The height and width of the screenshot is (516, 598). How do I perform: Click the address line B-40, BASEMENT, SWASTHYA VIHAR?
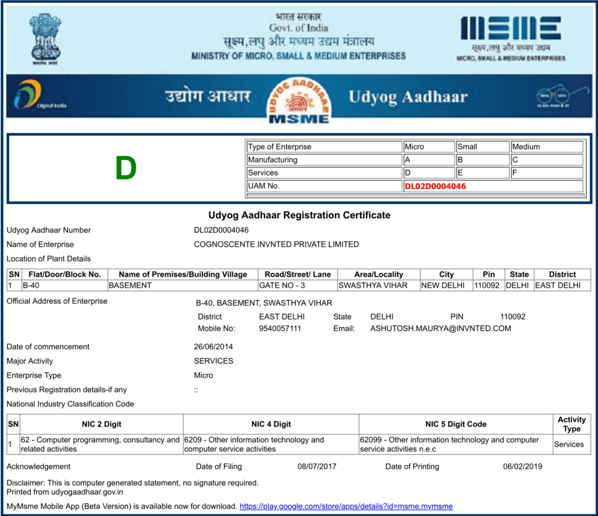coord(264,303)
